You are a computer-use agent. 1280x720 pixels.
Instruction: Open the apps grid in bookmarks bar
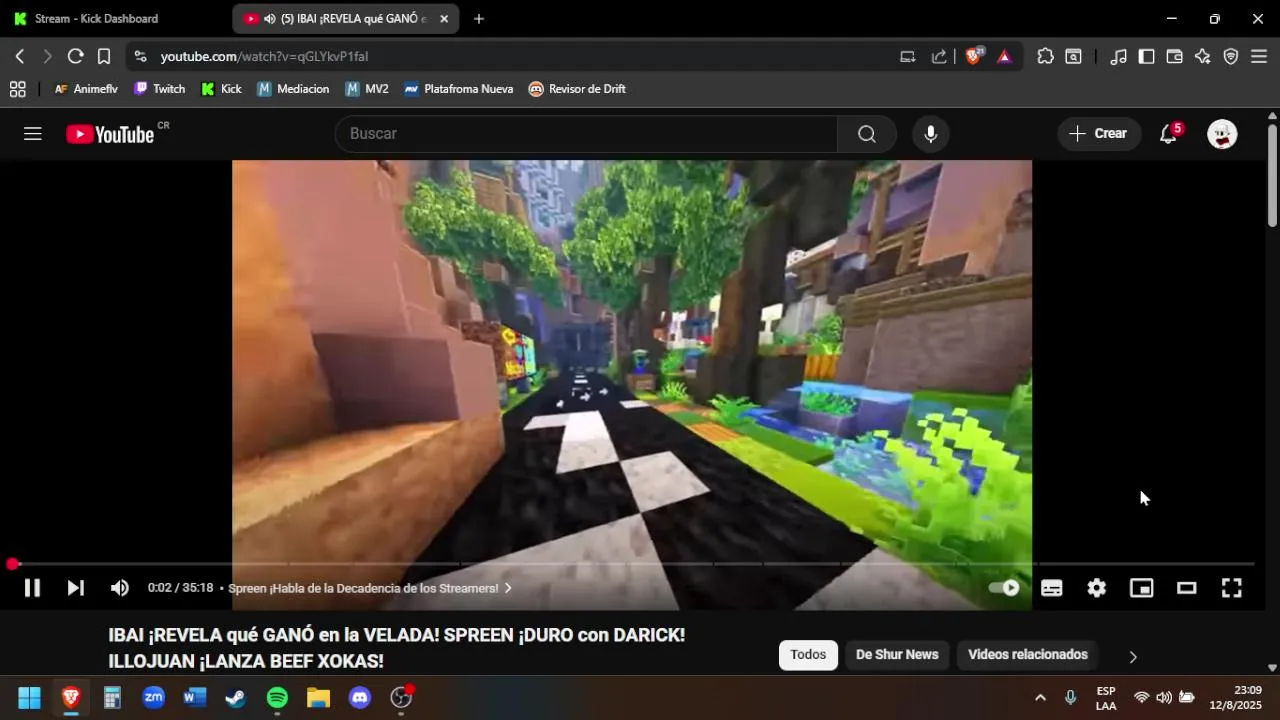click(x=17, y=89)
